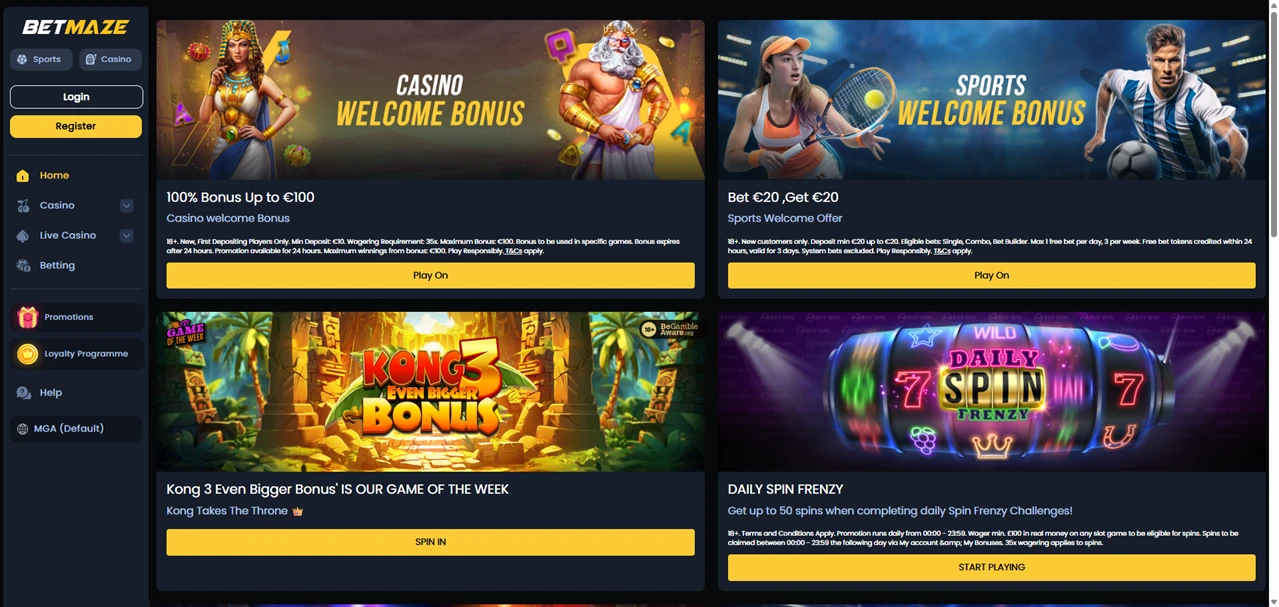Click the Casino cherries icon in sidebar
Viewport: 1279px width, 607px height.
[23, 205]
